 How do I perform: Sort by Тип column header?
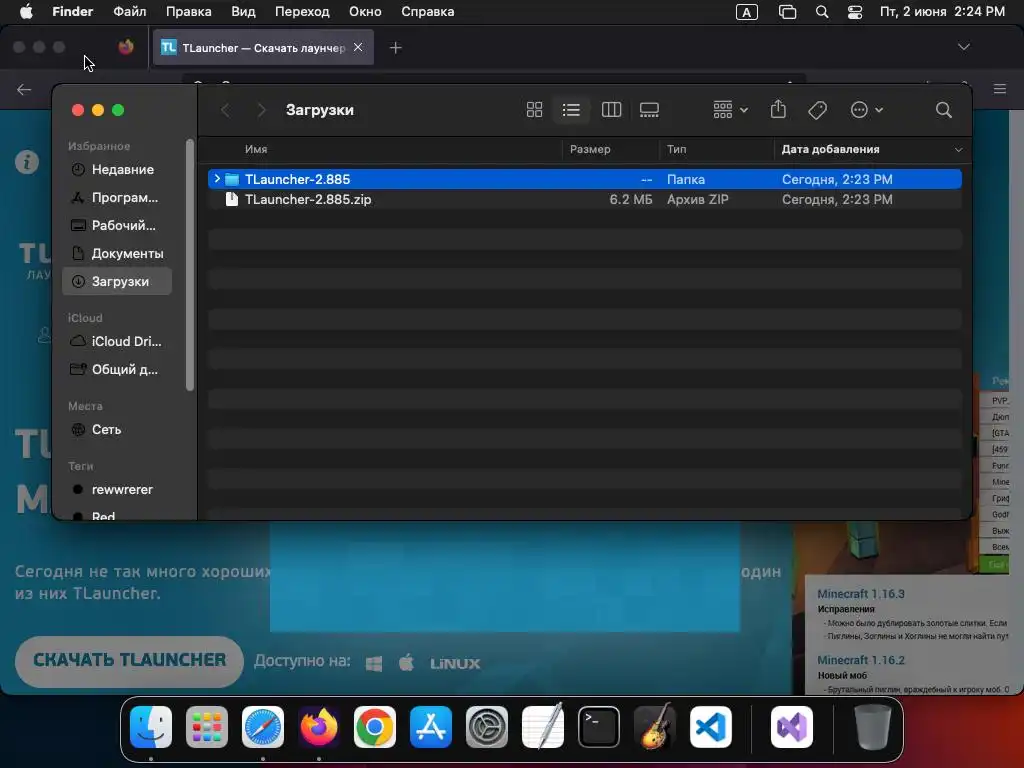click(x=677, y=149)
